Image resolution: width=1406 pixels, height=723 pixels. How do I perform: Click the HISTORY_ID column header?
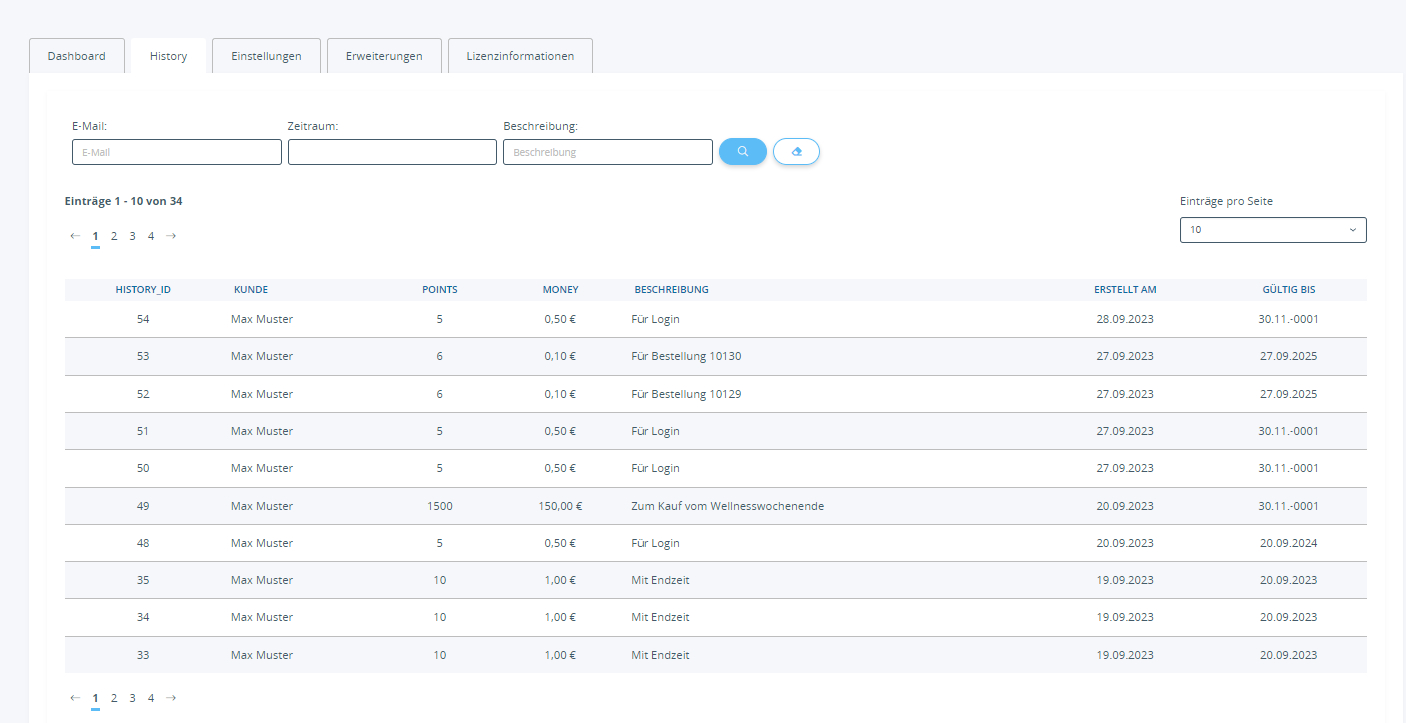[142, 289]
